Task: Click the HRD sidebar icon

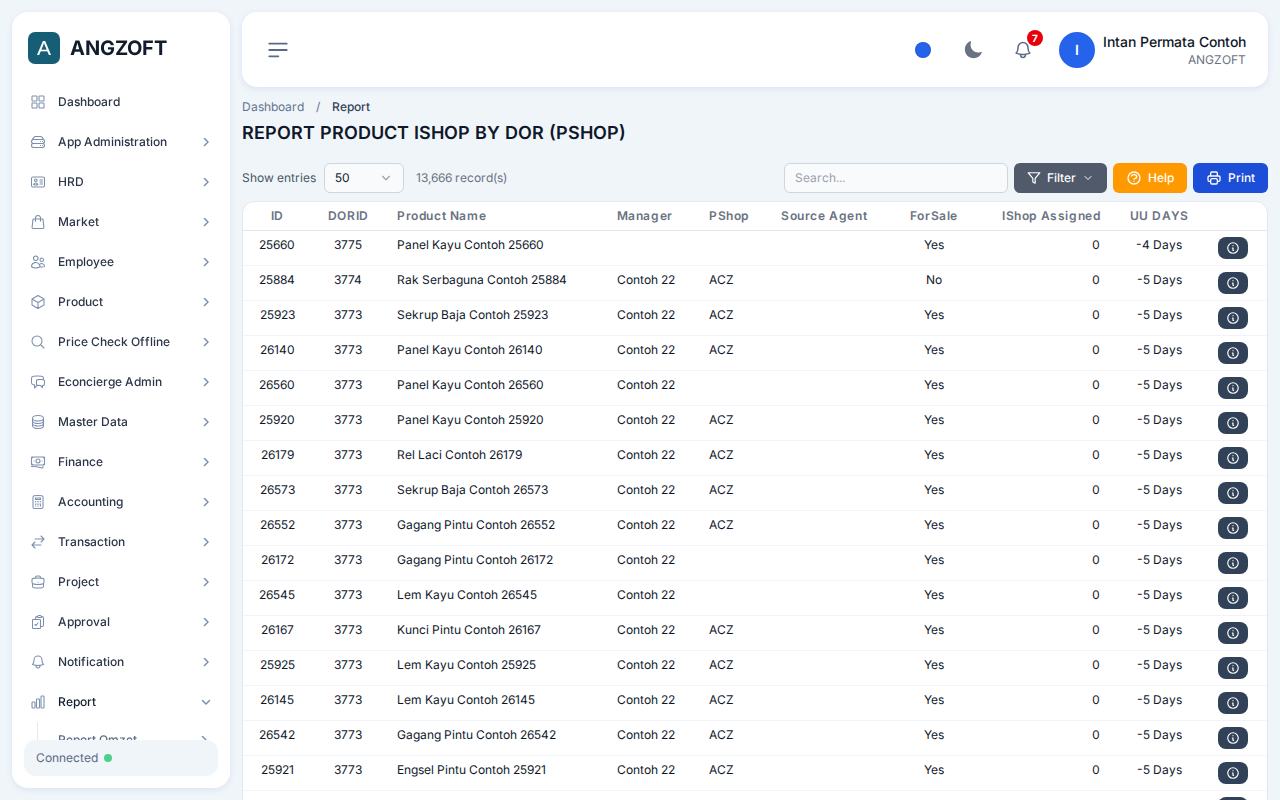Action: 38,182
